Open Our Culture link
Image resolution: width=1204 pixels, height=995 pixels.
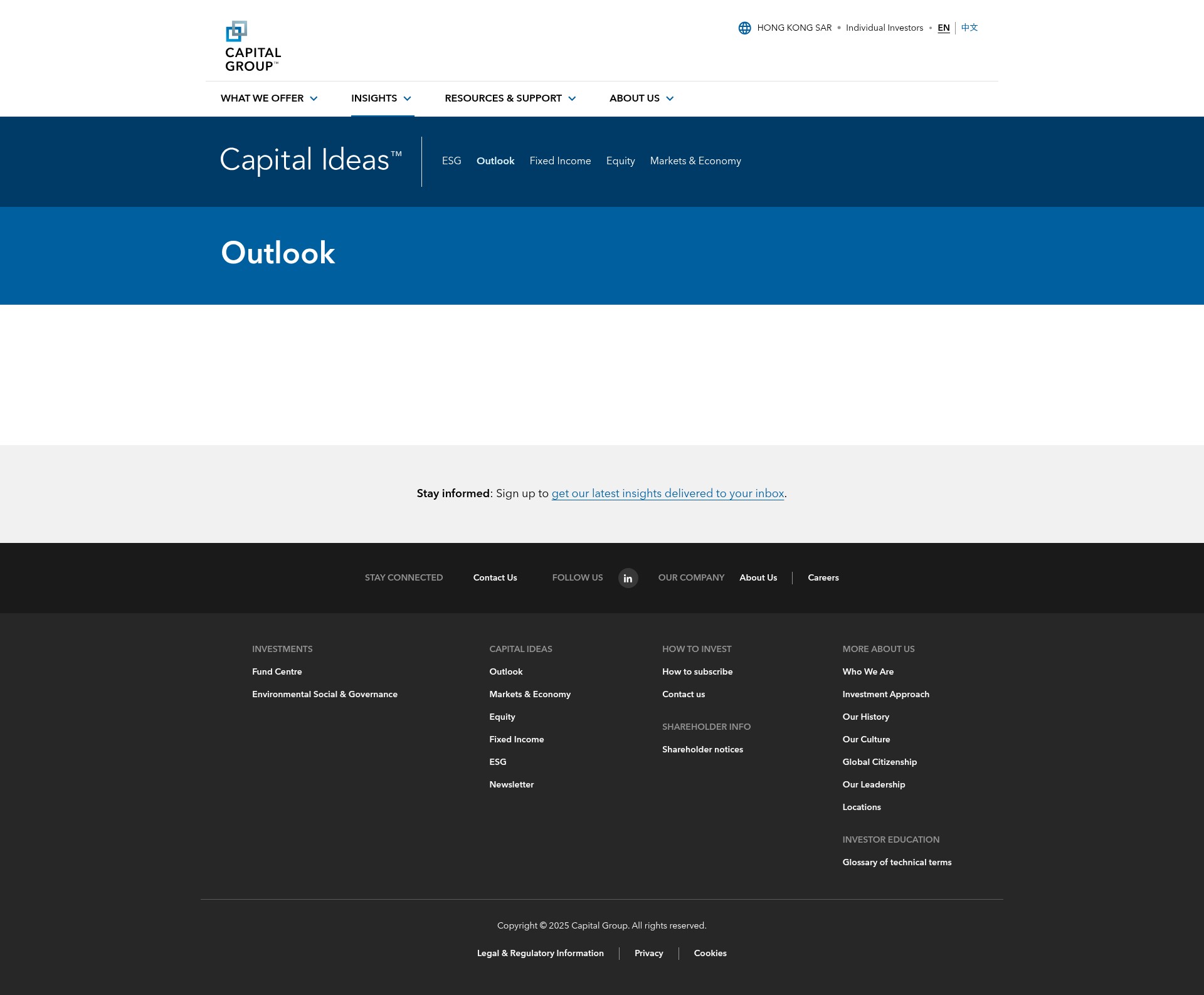866,739
